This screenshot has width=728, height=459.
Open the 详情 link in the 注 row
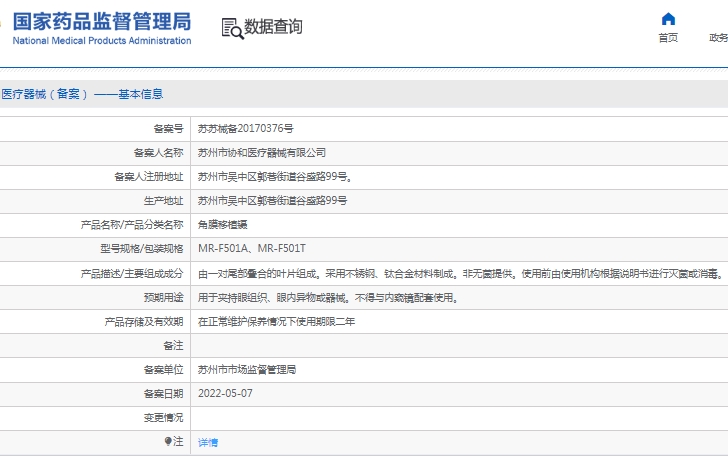point(208,442)
